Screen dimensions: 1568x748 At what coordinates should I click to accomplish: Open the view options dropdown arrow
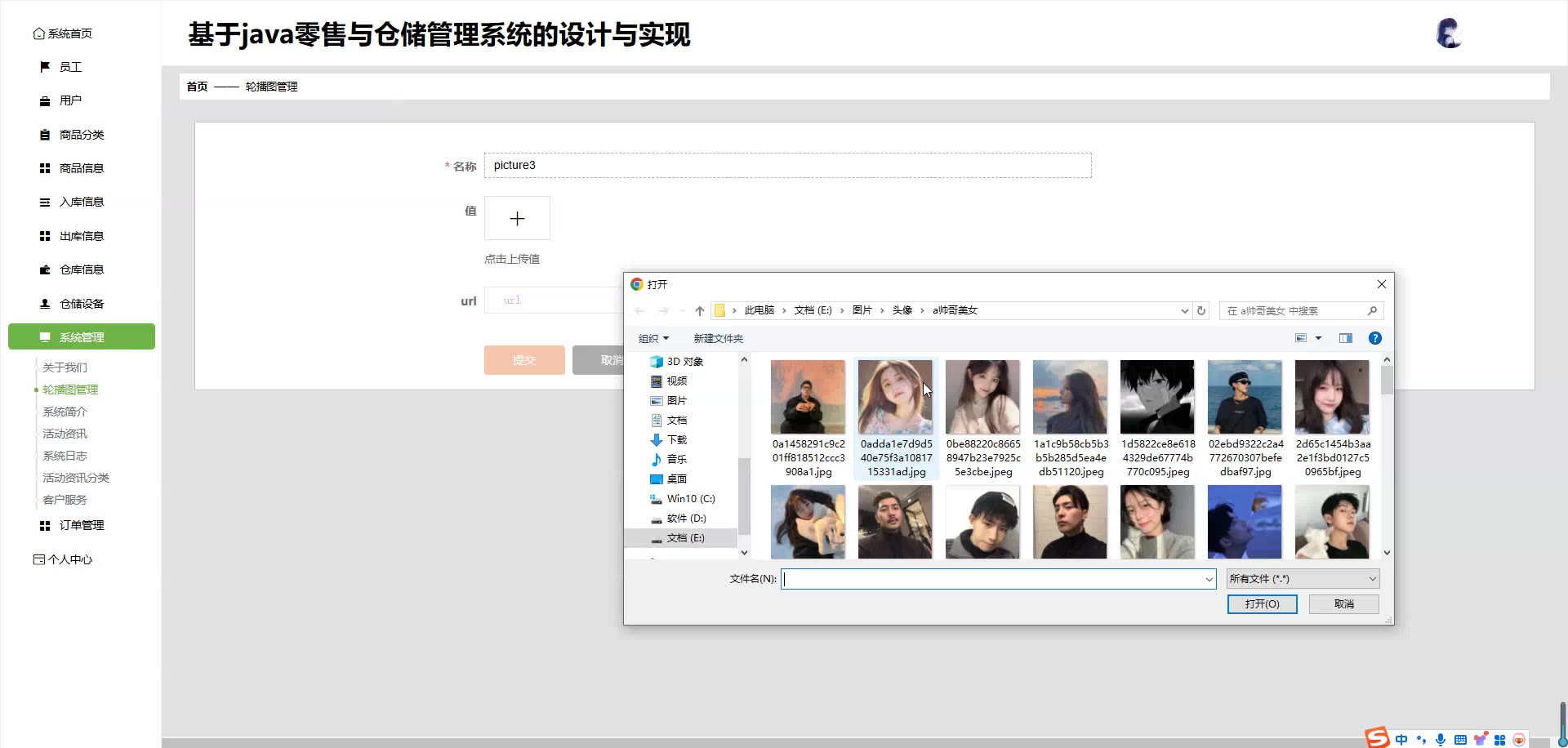coord(1318,338)
